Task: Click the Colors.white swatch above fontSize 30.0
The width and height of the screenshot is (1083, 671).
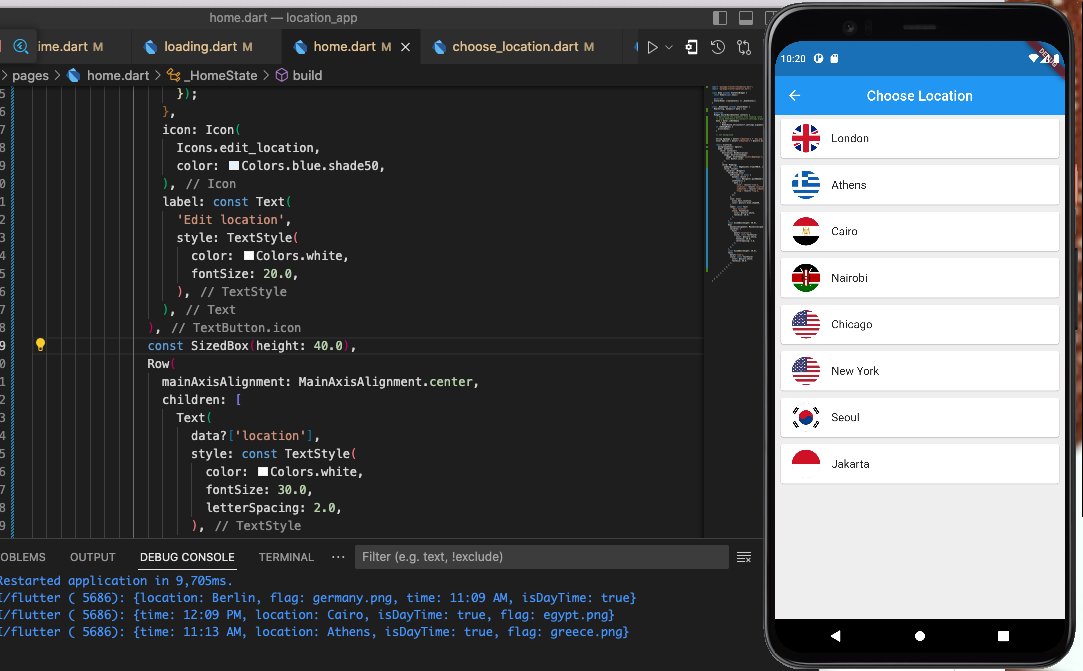Action: click(x=263, y=472)
